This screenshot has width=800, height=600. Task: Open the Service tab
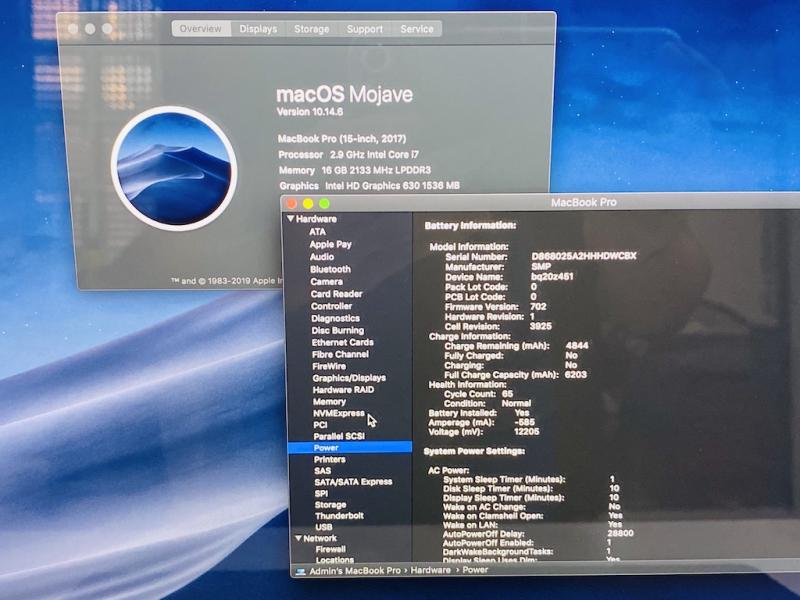pyautogui.click(x=416, y=29)
